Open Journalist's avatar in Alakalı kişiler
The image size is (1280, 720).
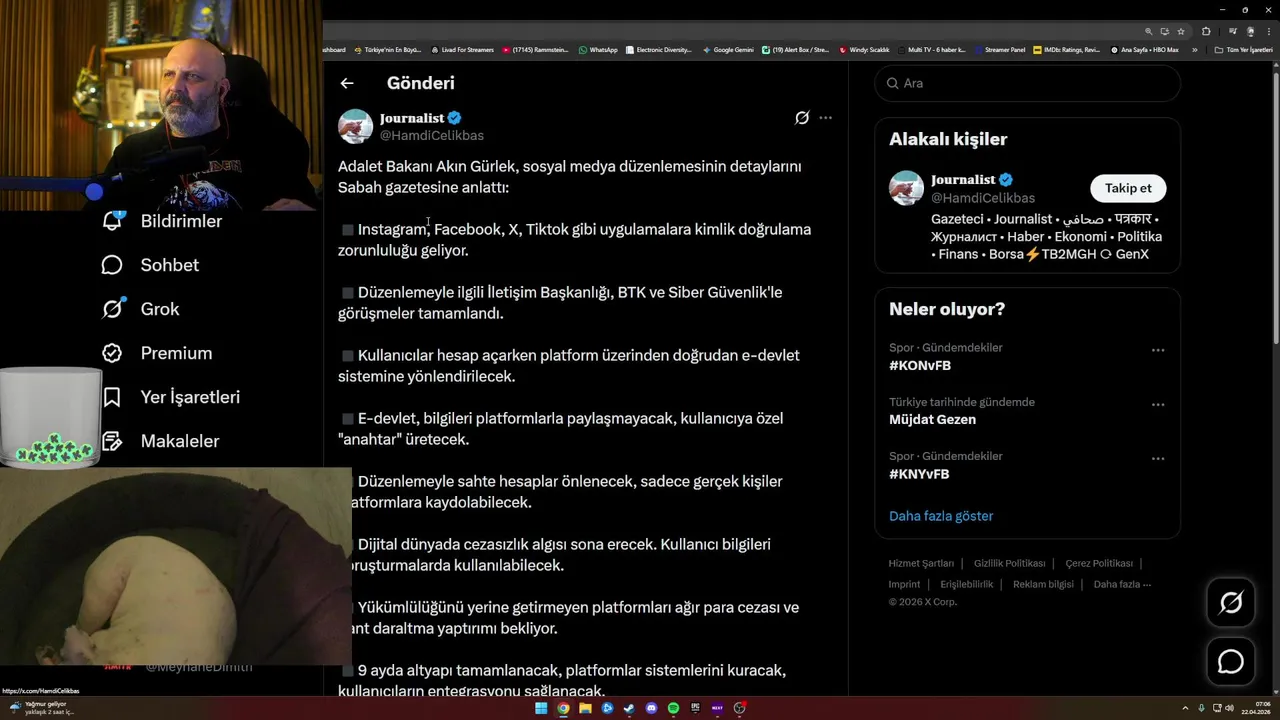tap(906, 188)
